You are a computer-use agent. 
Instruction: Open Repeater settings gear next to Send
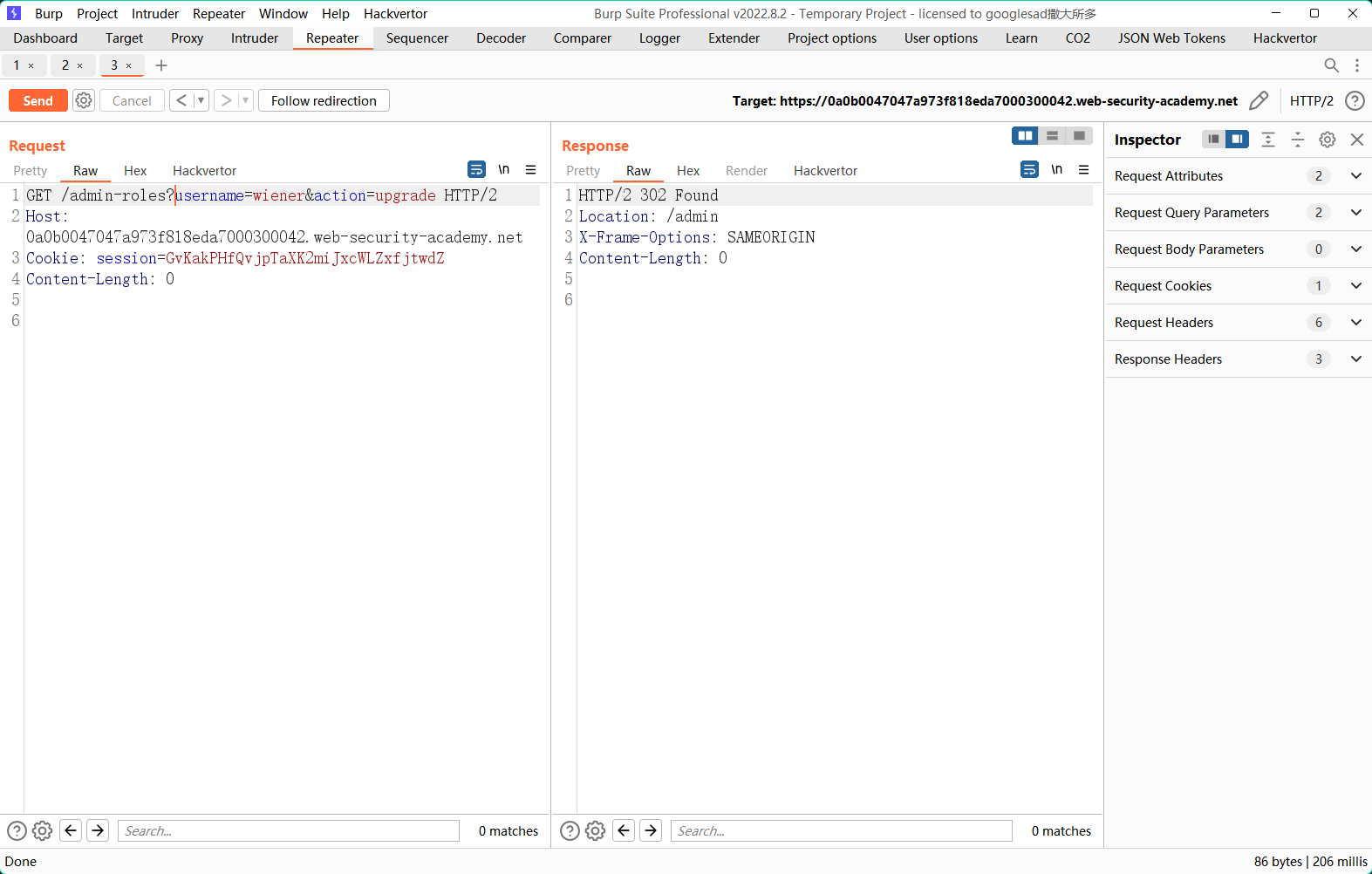click(84, 100)
